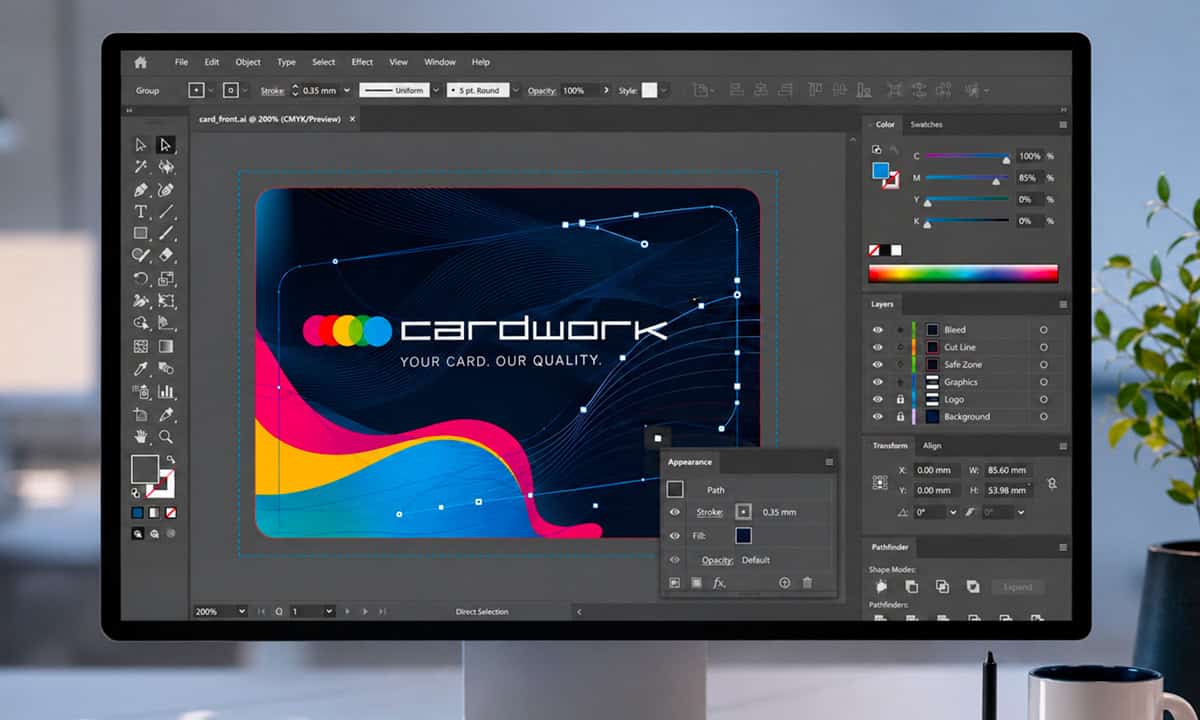1200x720 pixels.
Task: Toggle Fill visibility in Appearance panel
Action: [675, 536]
